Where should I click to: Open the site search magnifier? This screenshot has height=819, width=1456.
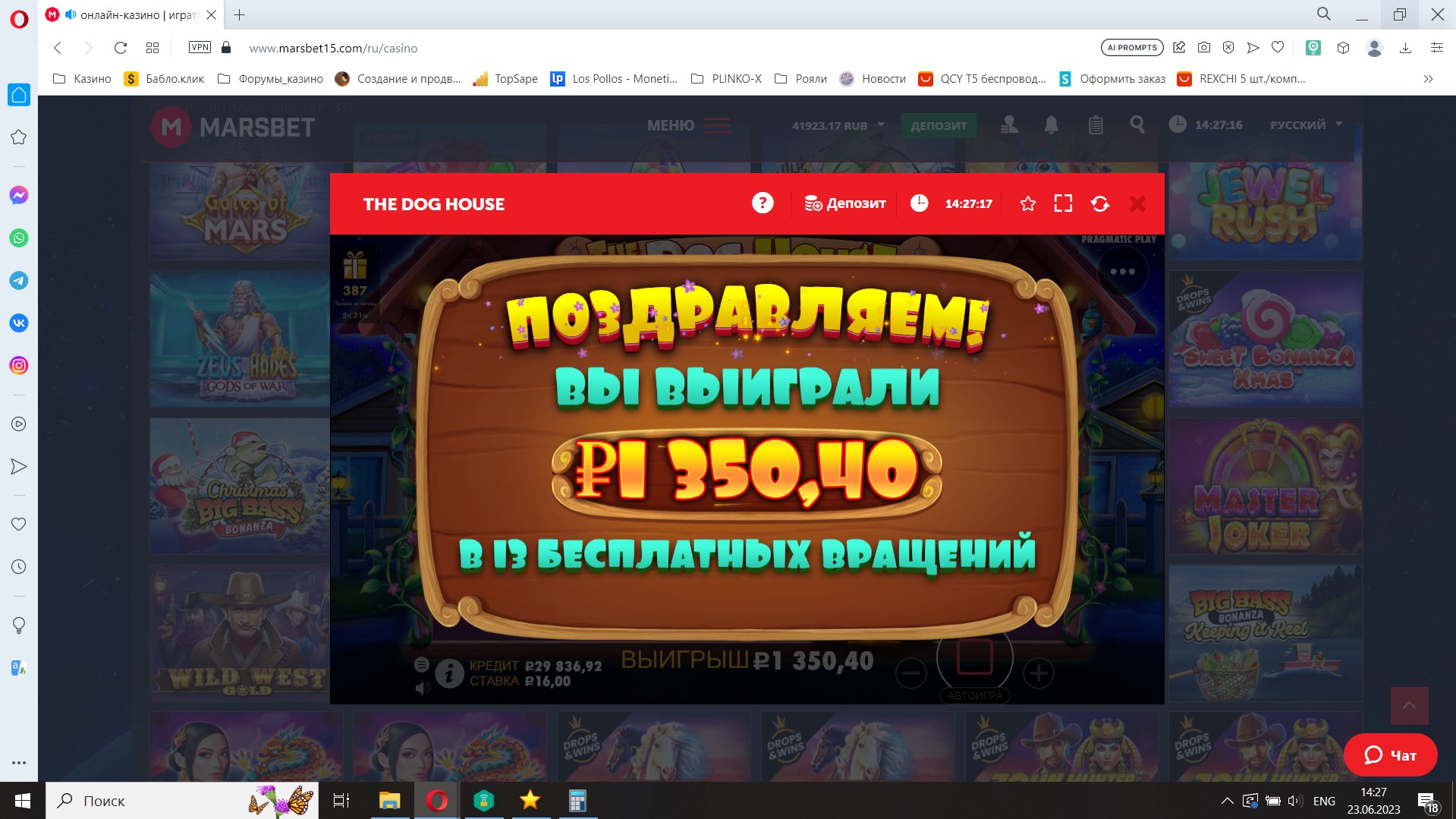(1137, 124)
